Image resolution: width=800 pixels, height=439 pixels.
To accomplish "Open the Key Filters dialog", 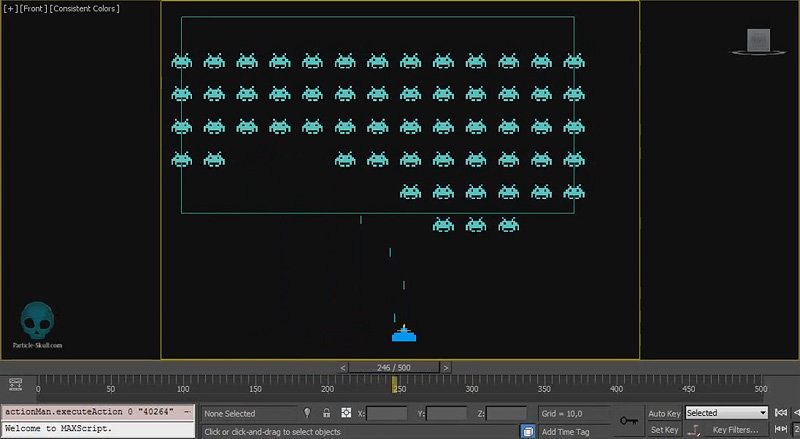I will click(733, 430).
